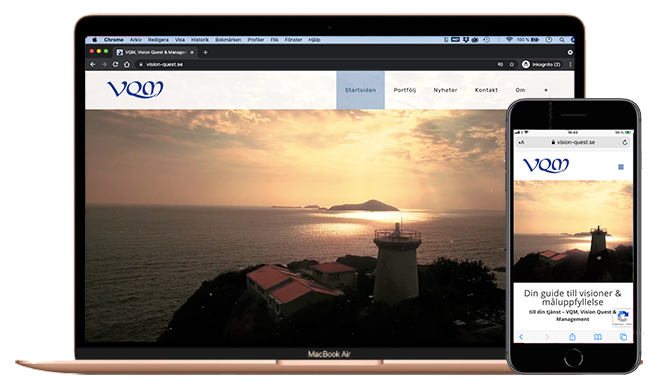Open the Redigera menu
This screenshot has height=391, width=660.
click(x=158, y=40)
